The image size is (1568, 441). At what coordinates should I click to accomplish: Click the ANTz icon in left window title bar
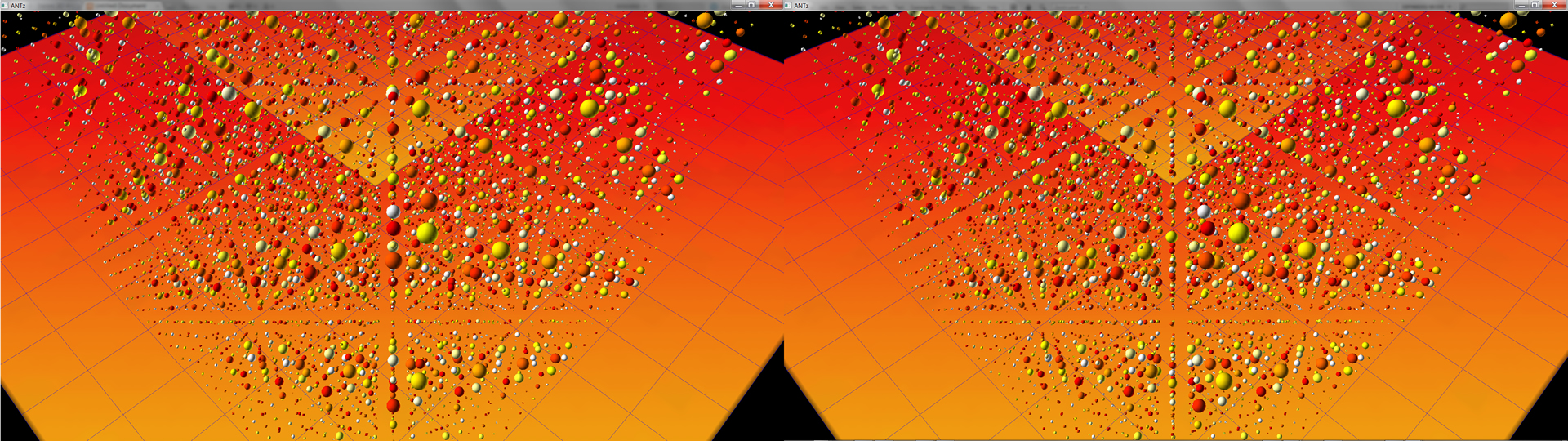pos(6,5)
